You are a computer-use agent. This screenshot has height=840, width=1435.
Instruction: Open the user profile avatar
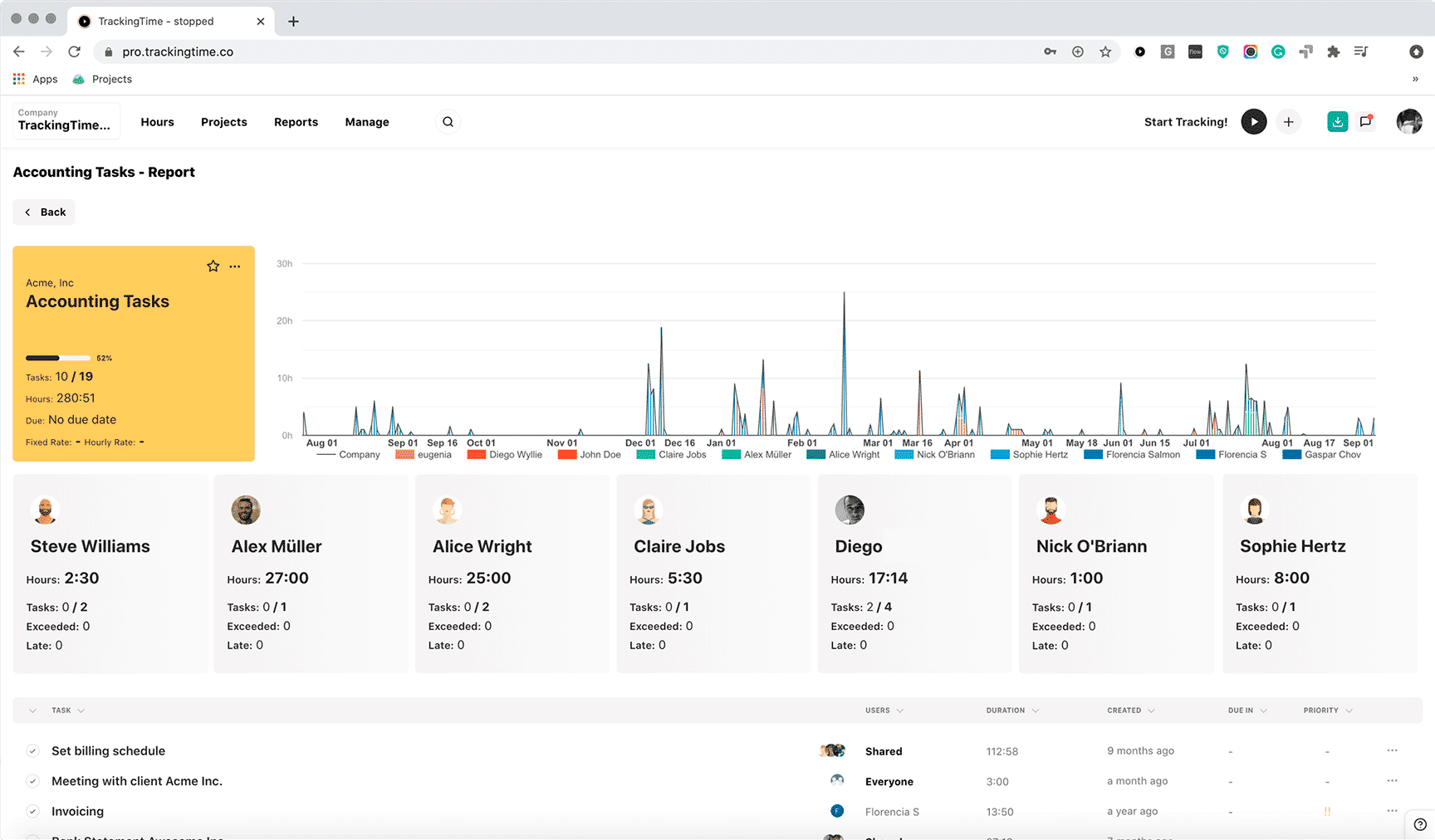[1409, 122]
